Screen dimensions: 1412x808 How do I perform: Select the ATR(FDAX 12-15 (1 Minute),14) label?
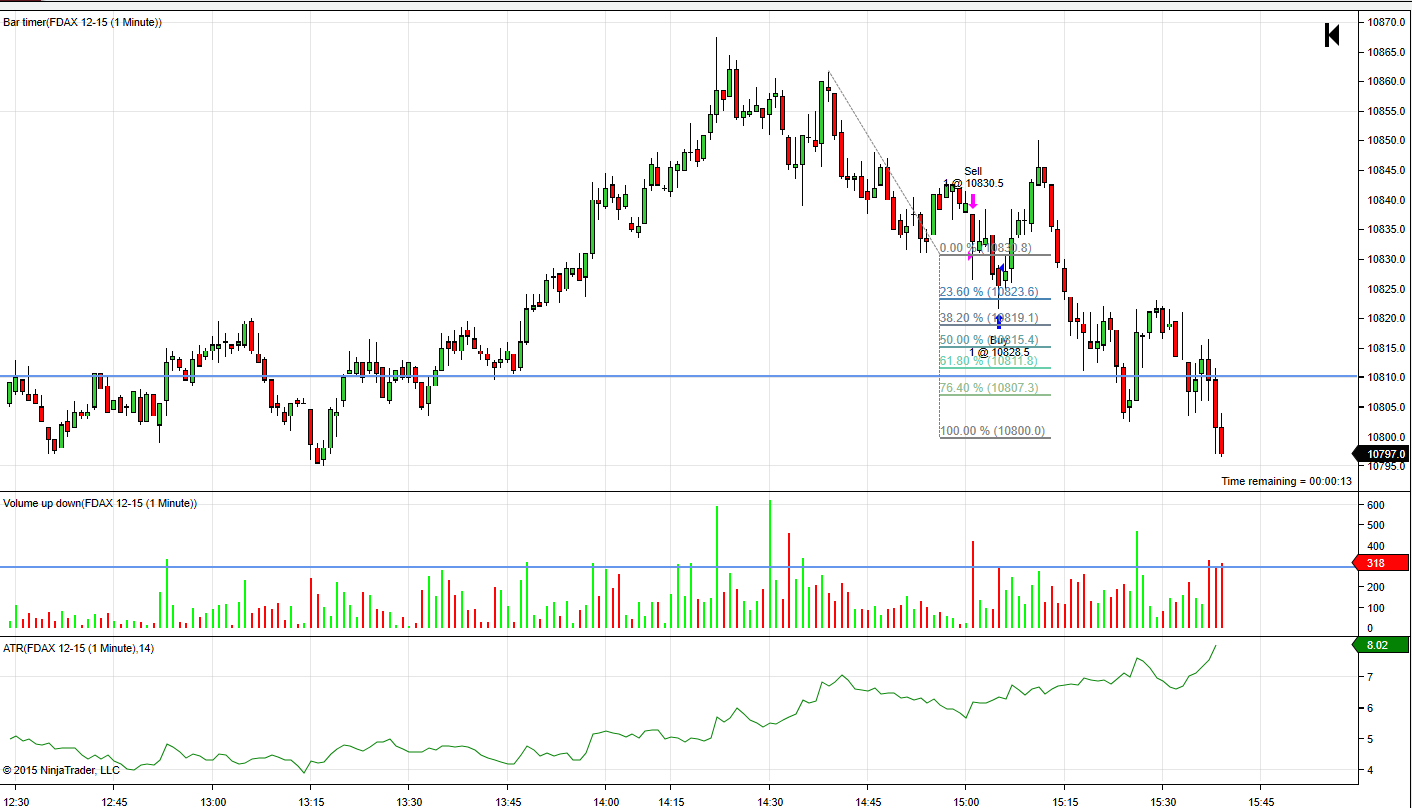click(79, 648)
